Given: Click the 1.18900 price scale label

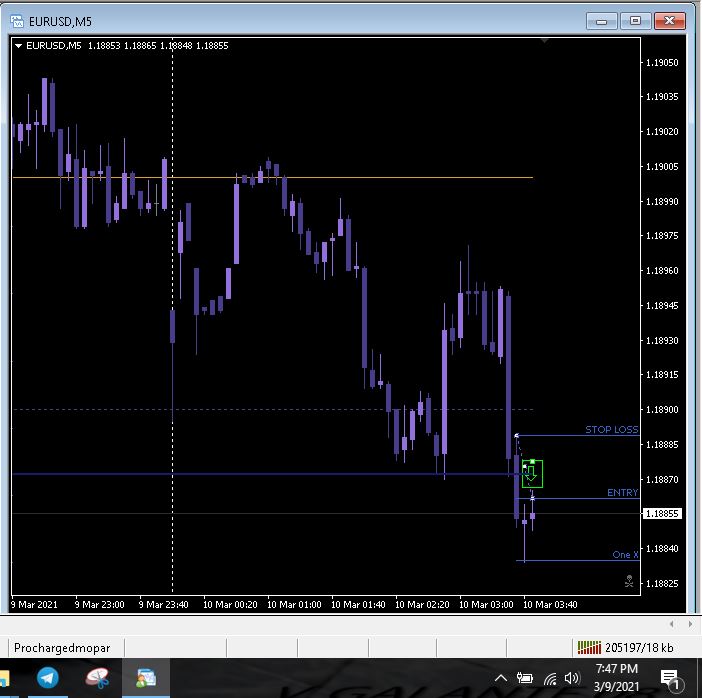Looking at the screenshot, I should tap(662, 410).
